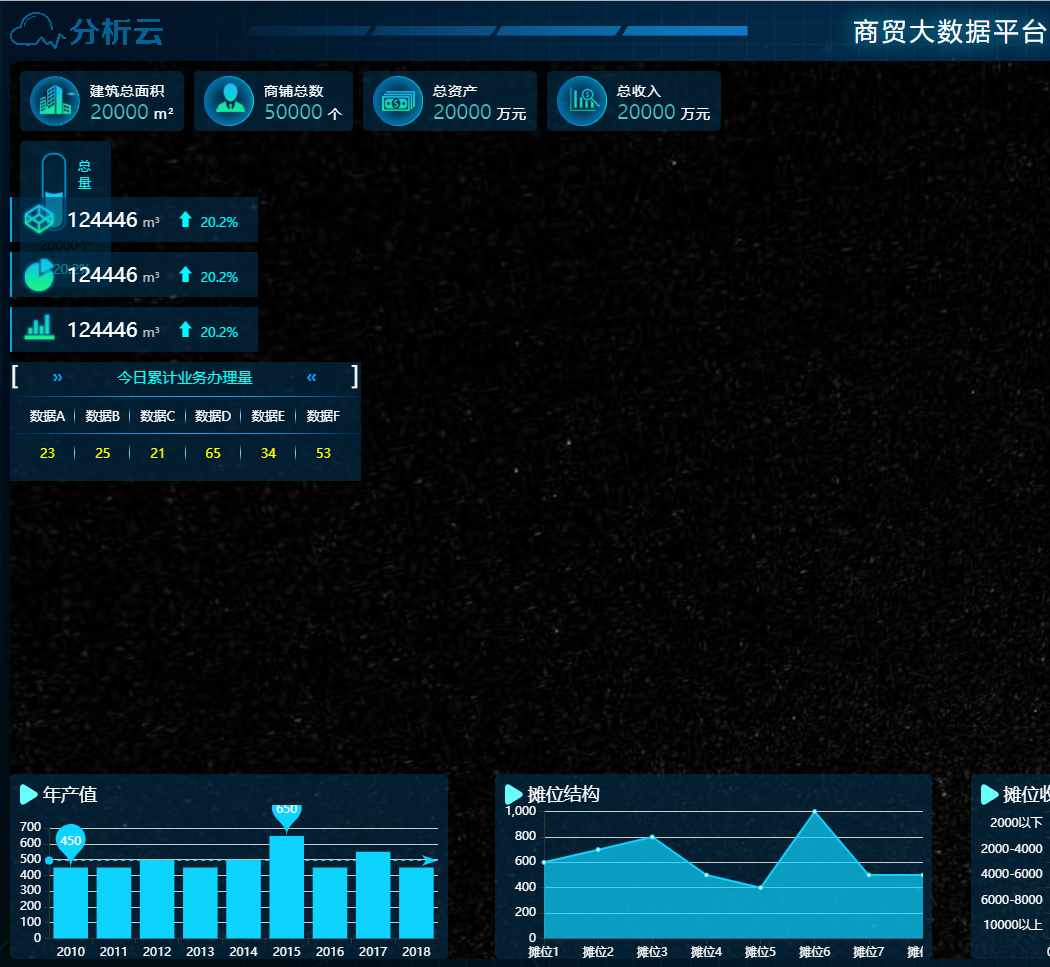Click the value 34 under 数据E
The image size is (1050, 967).
coord(269,453)
